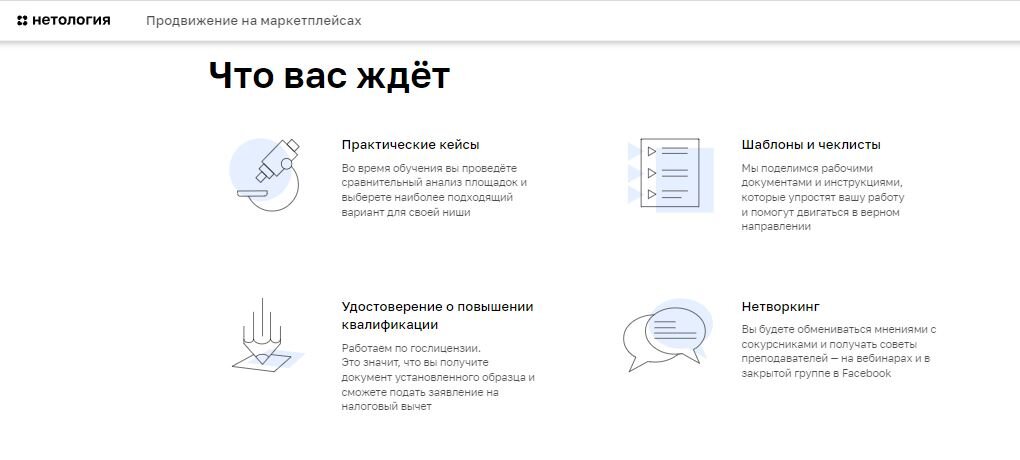
Task: Select the Нетворкинг title
Action: [x=780, y=306]
